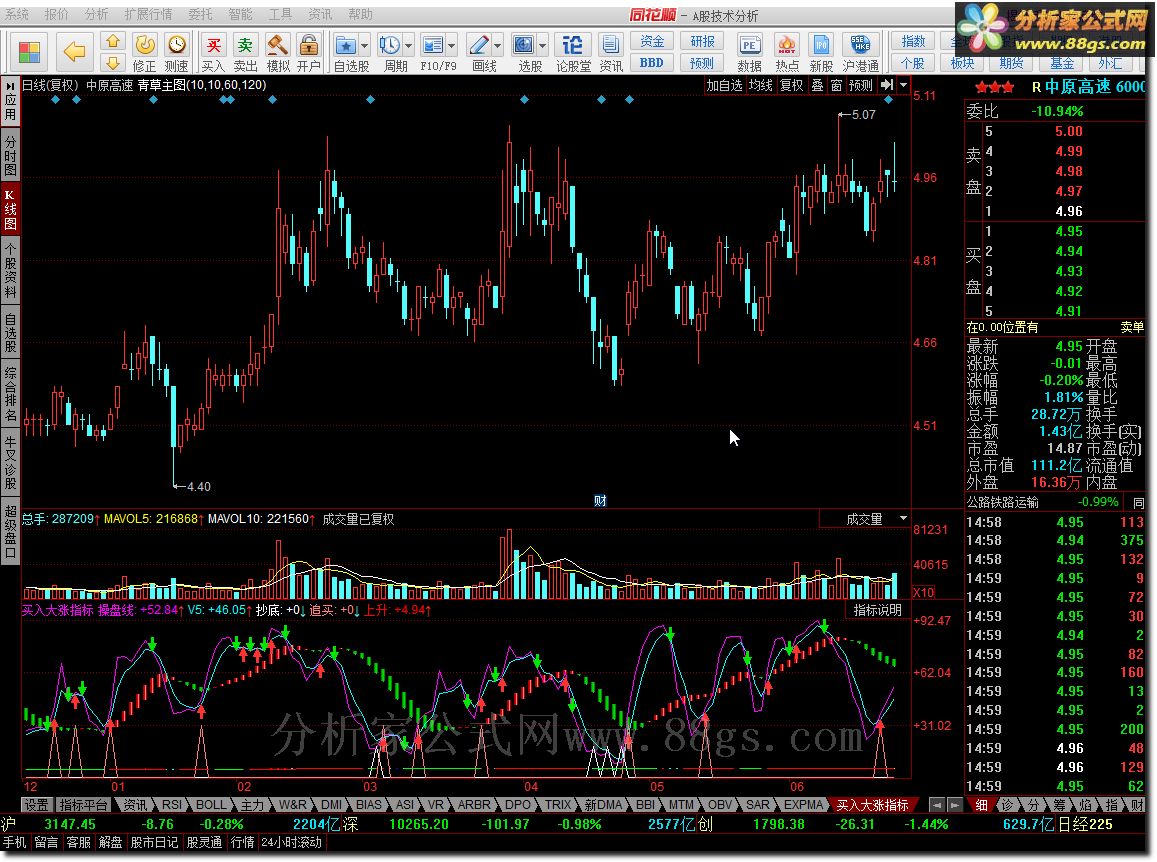Click the 指标说明 indicator description button
The height and width of the screenshot is (862, 1157).
click(877, 610)
